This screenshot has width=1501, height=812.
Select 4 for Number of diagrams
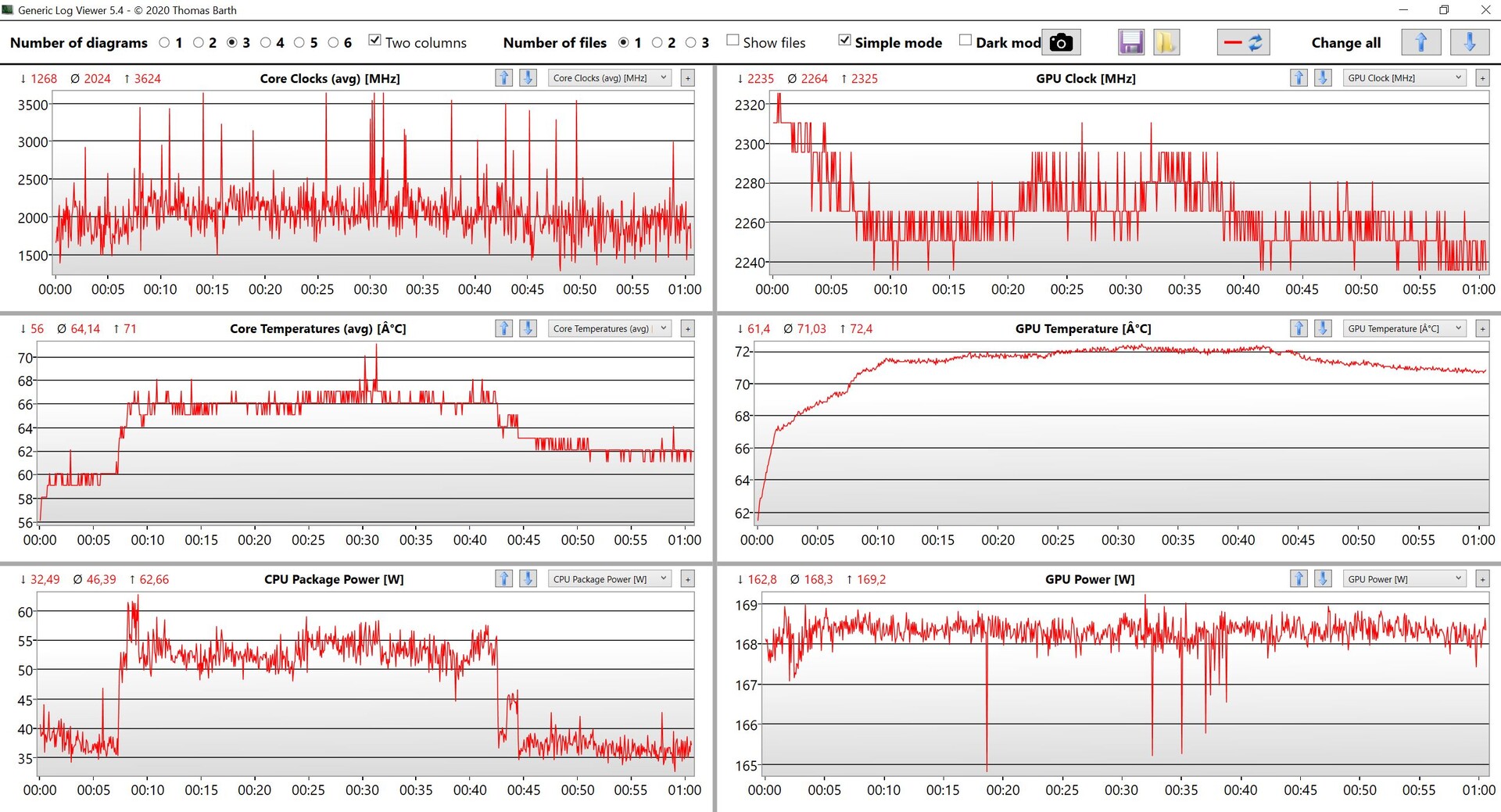(266, 42)
